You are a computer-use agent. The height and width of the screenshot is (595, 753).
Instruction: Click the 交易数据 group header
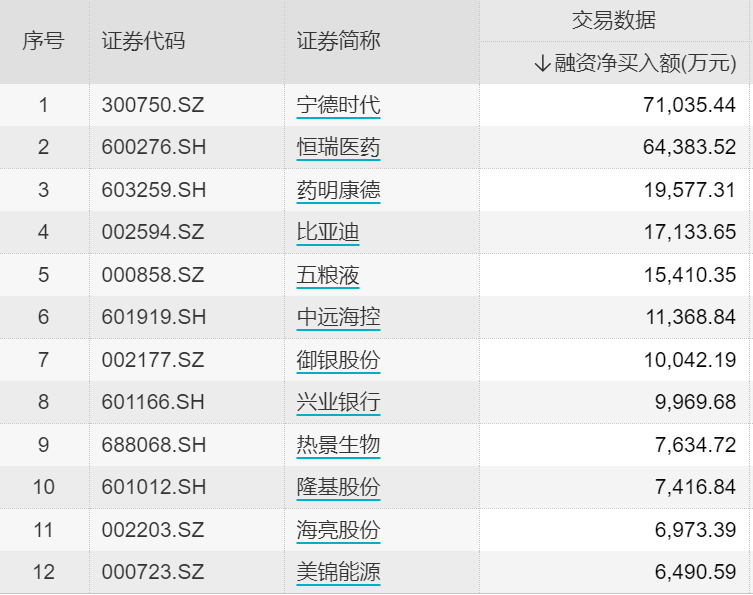pos(614,21)
